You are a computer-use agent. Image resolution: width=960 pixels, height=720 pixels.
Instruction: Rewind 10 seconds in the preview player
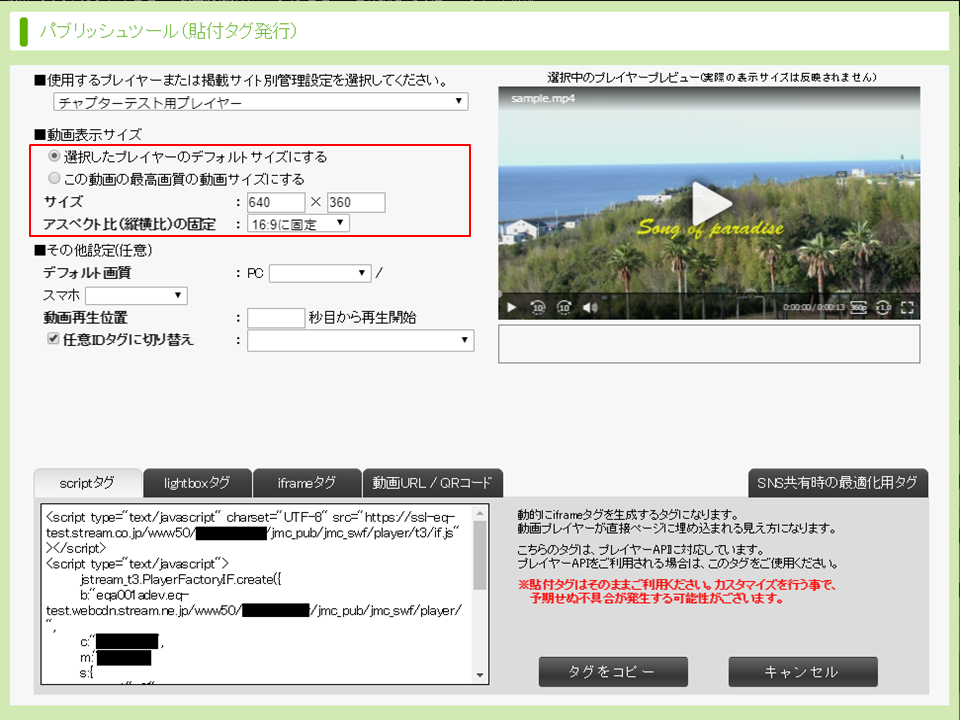538,307
